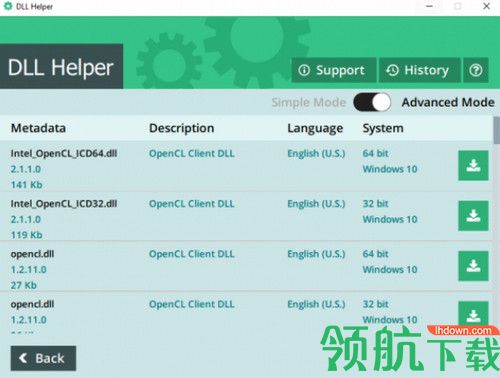500x378 pixels.
Task: Download the 32 bit opencl.dll file
Action: coord(473,314)
